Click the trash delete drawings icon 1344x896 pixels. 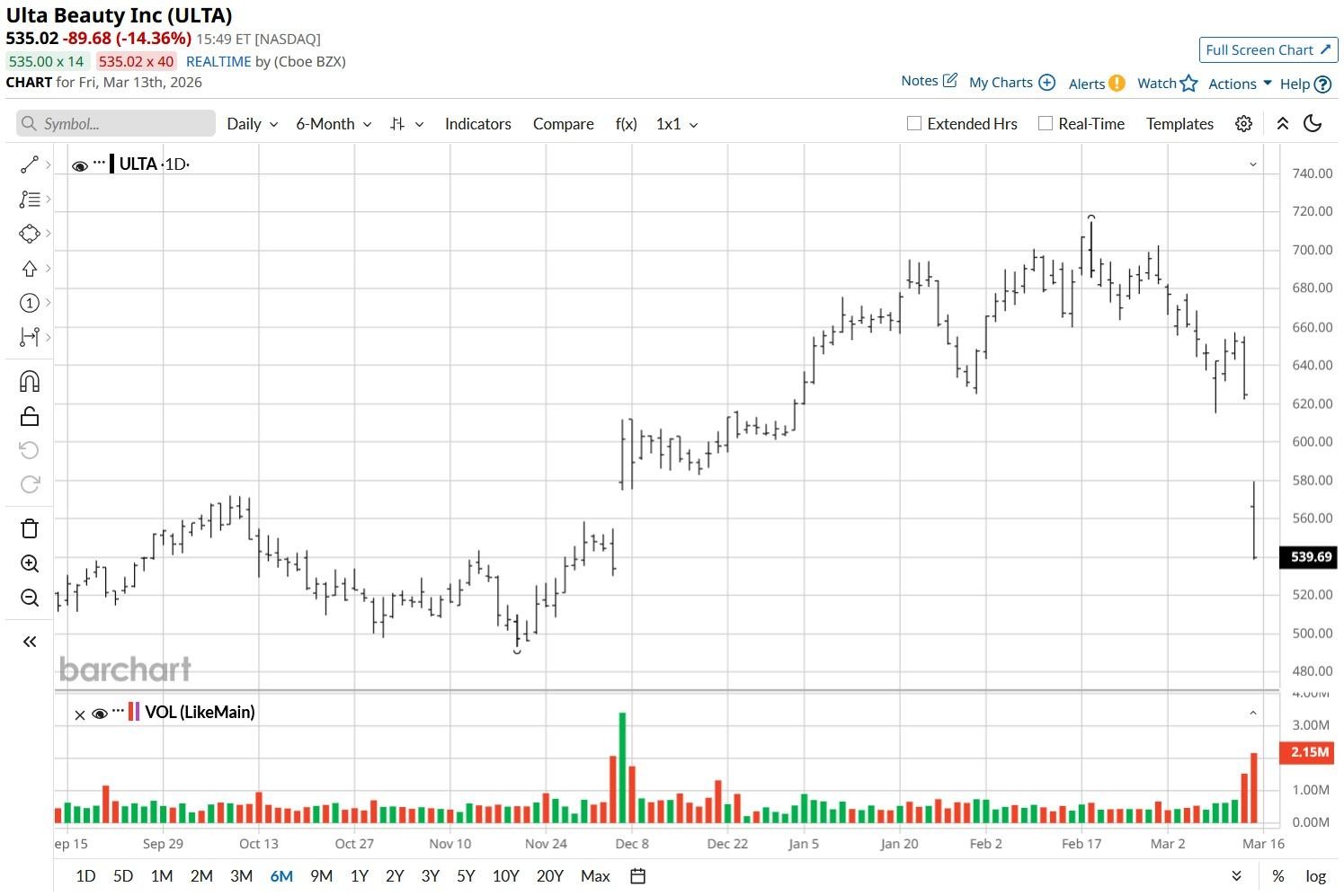pyautogui.click(x=30, y=528)
